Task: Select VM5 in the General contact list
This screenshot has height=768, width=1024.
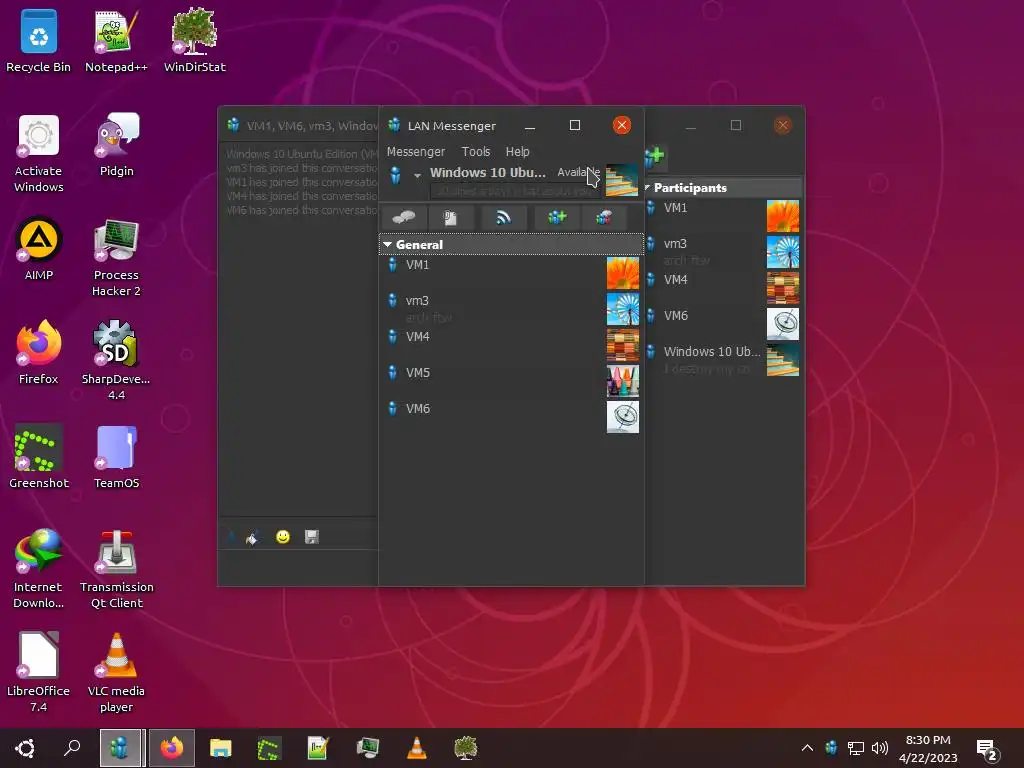Action: tap(511, 380)
